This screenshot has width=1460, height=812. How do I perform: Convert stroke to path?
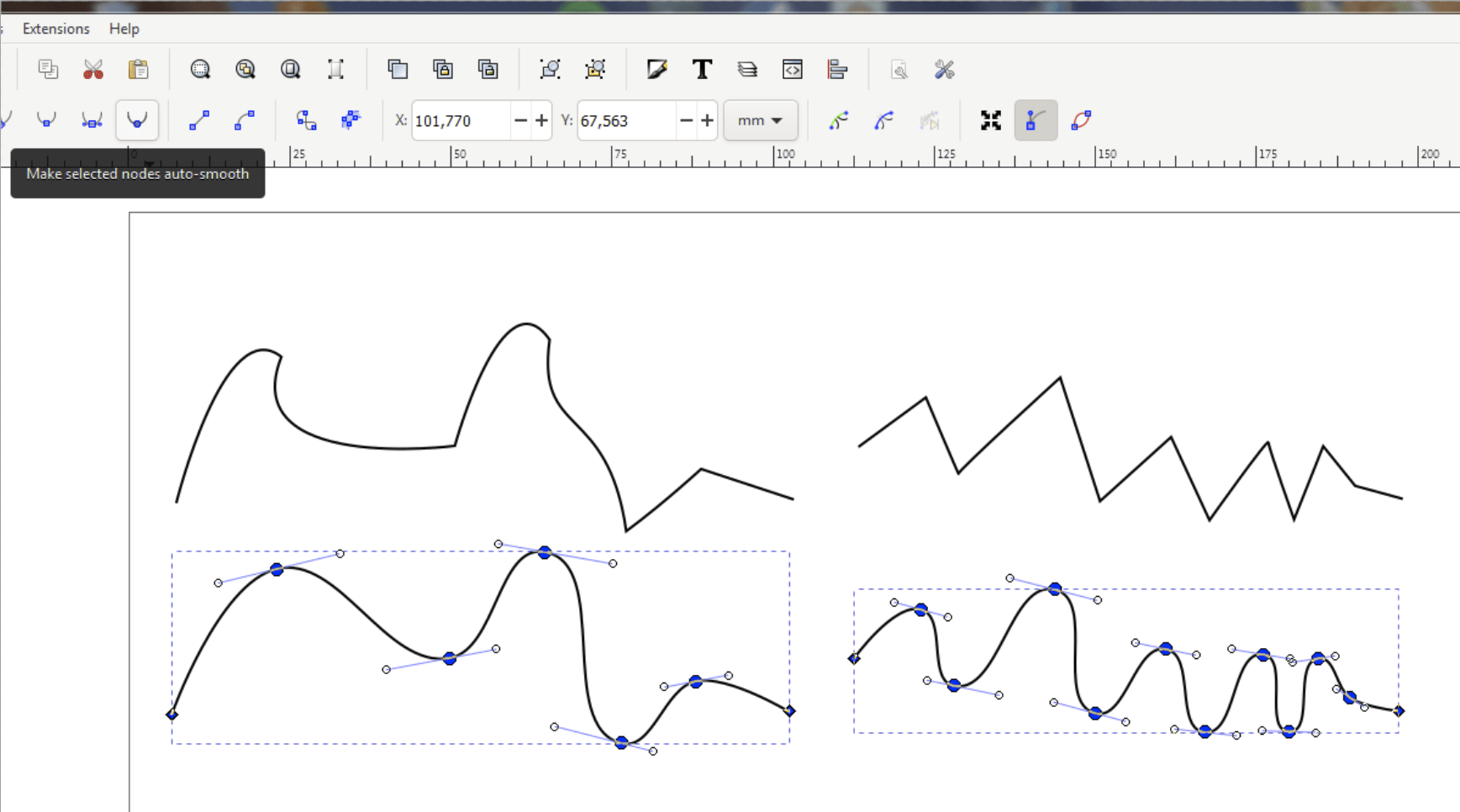coord(351,120)
